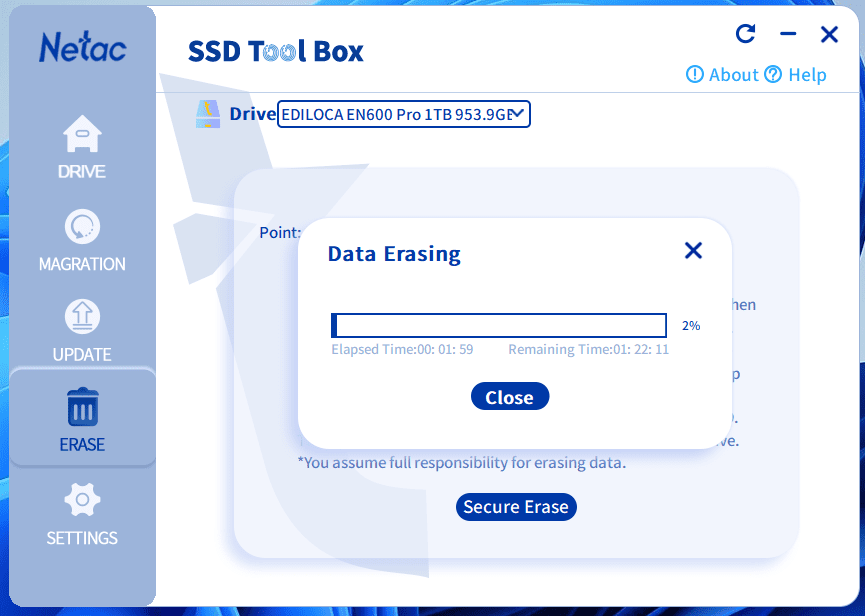This screenshot has width=865, height=616.
Task: Open the DRIVE section in sidebar
Action: (82, 147)
